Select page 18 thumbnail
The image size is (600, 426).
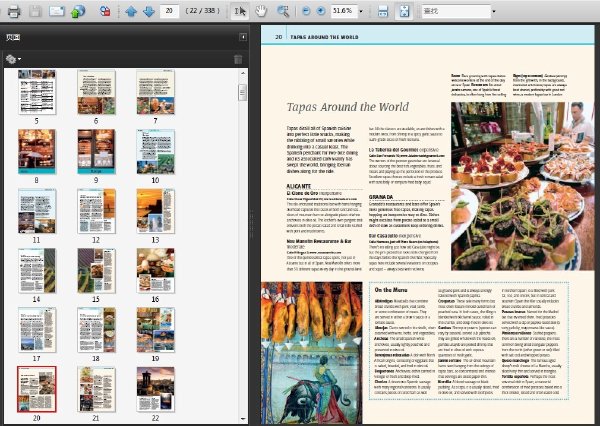click(96, 330)
